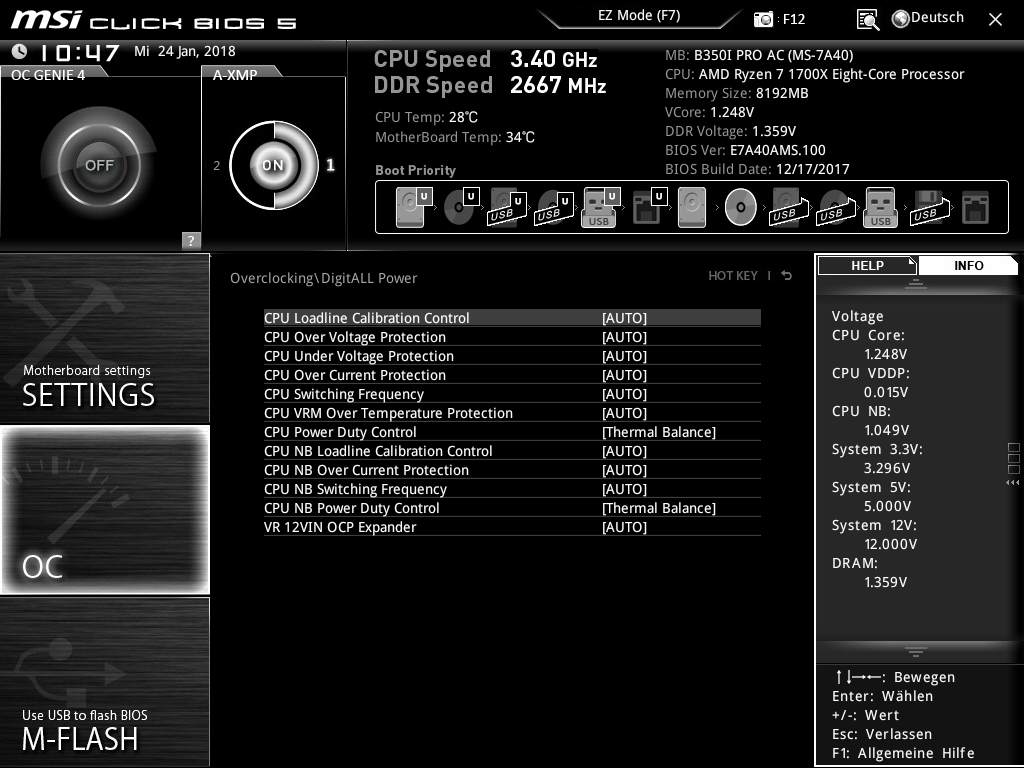The width and height of the screenshot is (1024, 768).
Task: Open CPU Over Current Protection setting
Action: tap(512, 375)
